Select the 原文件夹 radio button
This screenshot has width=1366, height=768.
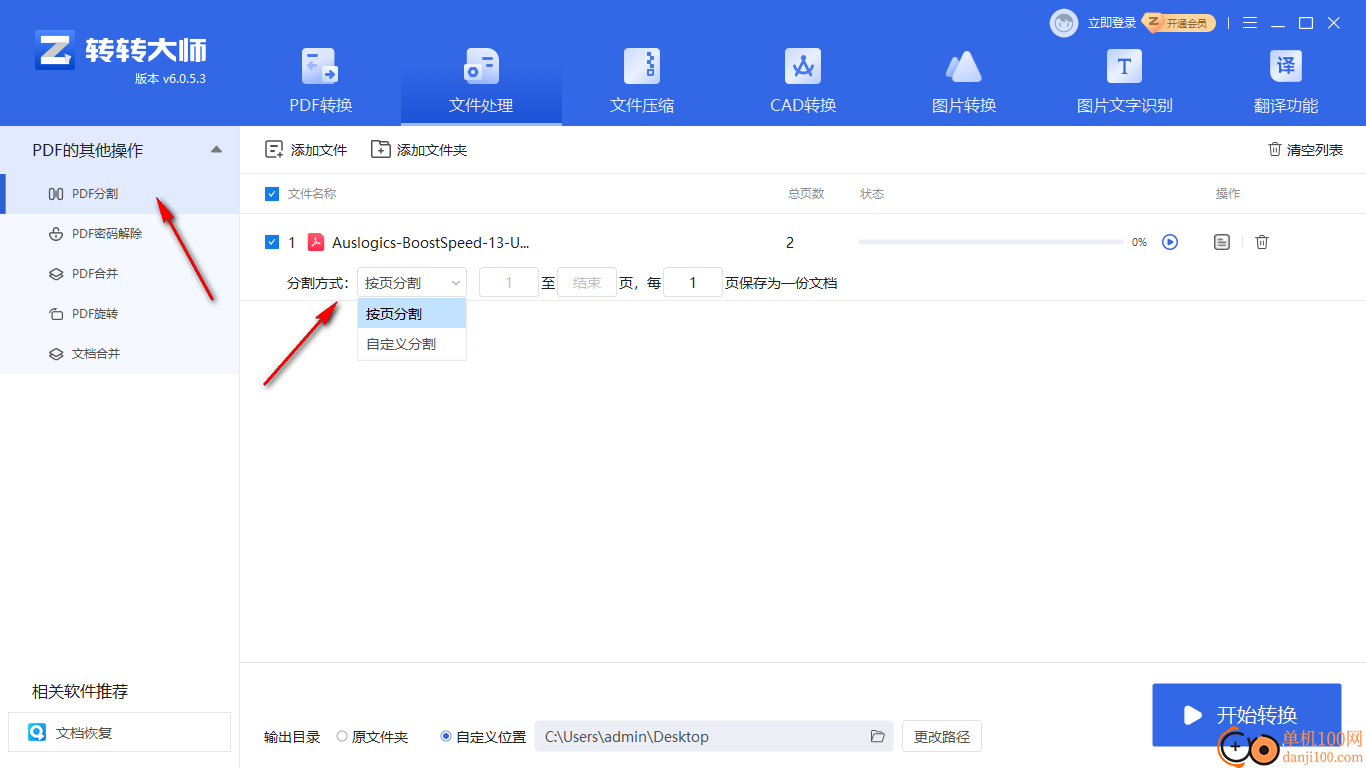[342, 737]
